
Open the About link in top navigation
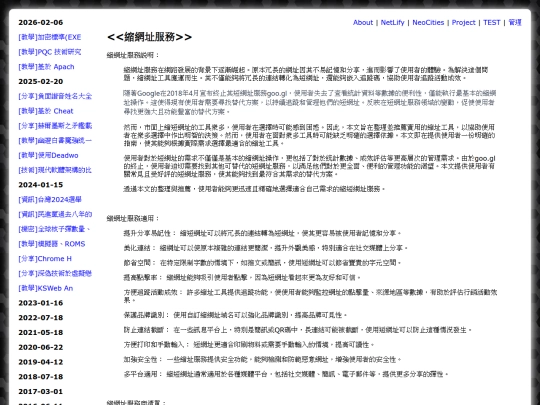(x=363, y=22)
